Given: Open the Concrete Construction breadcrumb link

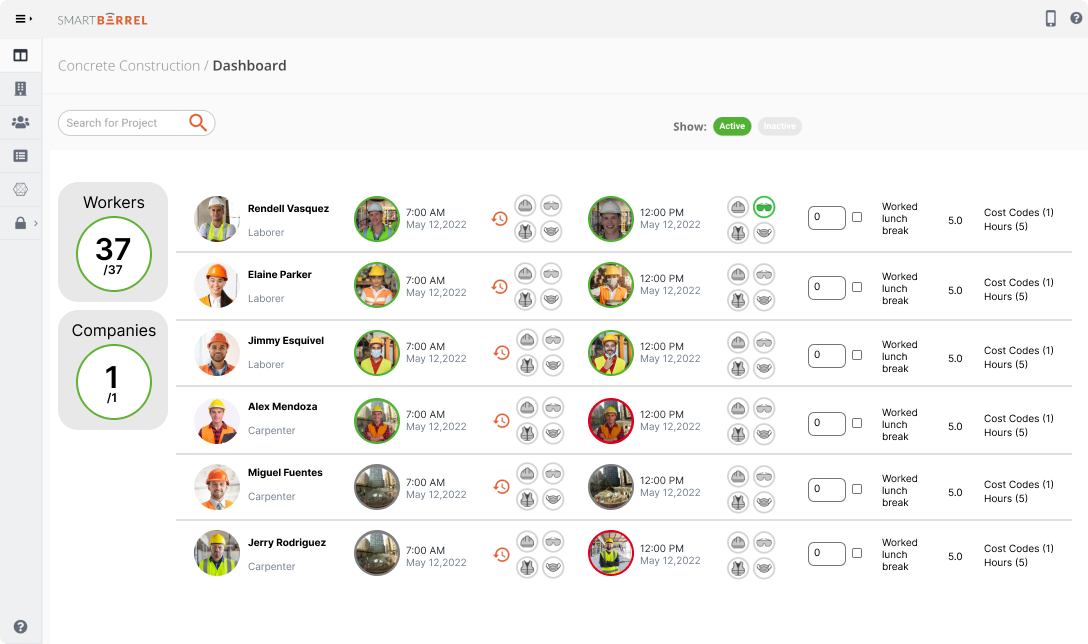Looking at the screenshot, I should [x=129, y=66].
